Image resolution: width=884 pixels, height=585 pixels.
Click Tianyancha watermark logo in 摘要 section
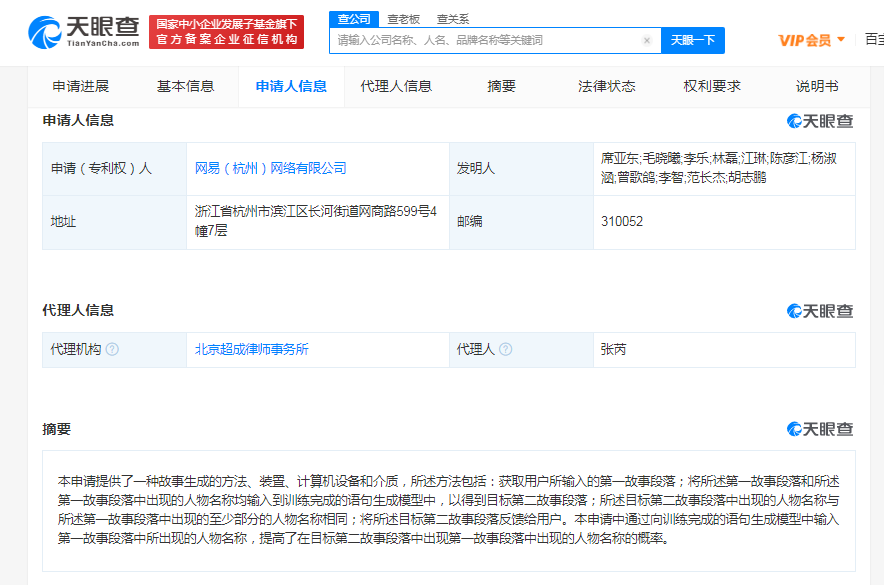(820, 429)
